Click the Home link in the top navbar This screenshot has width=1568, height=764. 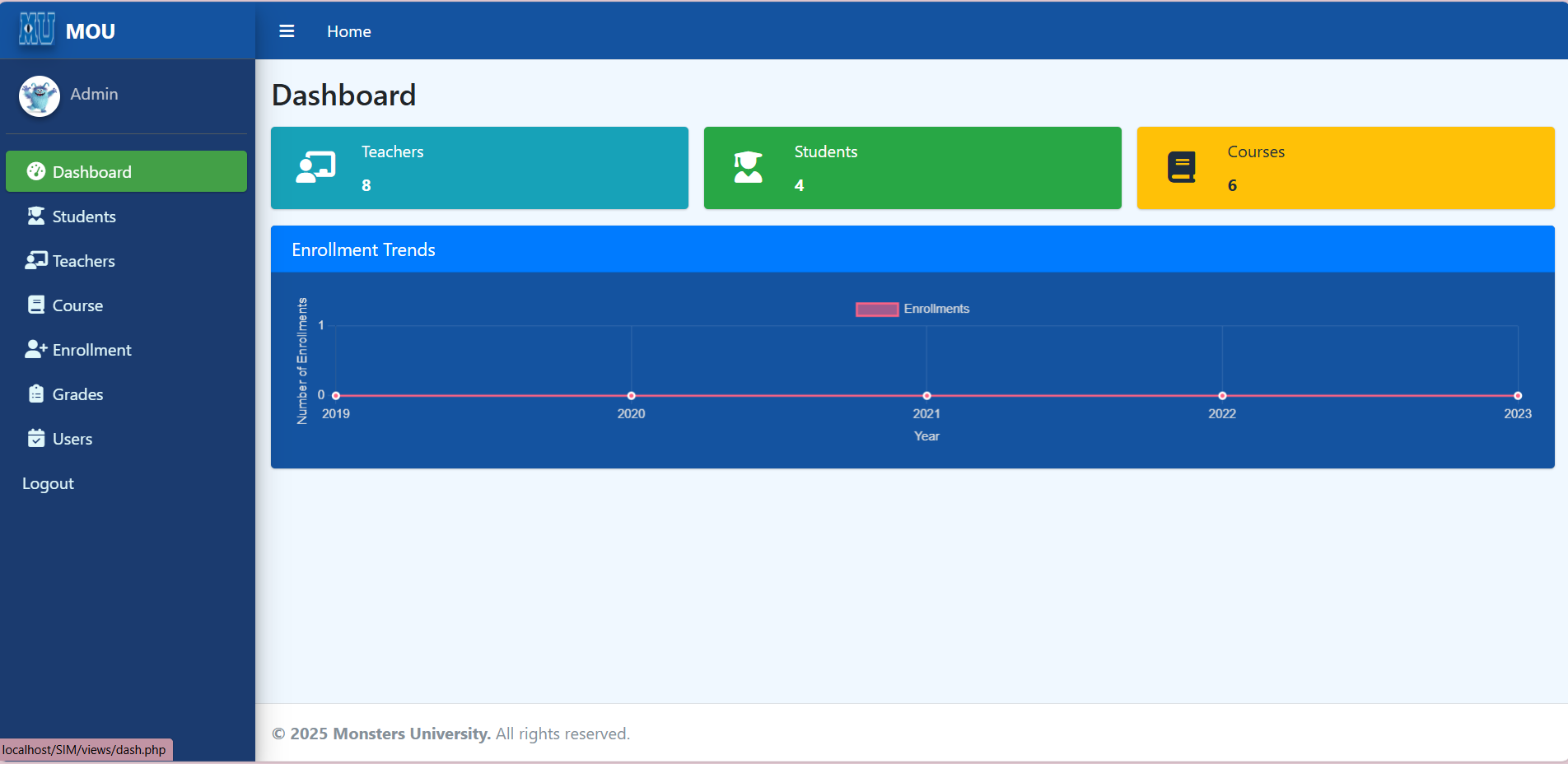click(349, 31)
